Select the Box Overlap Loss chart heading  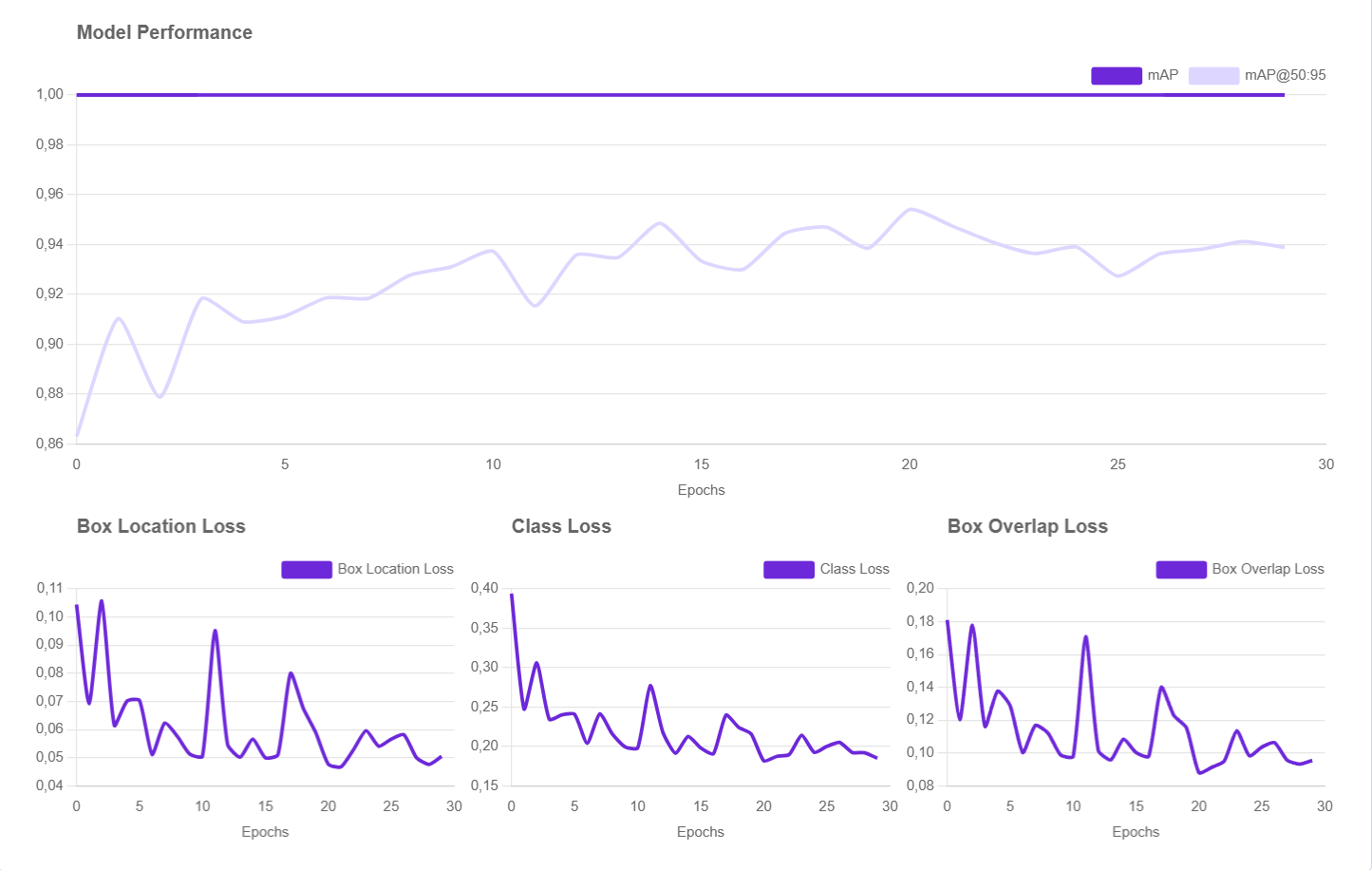pos(1027,526)
